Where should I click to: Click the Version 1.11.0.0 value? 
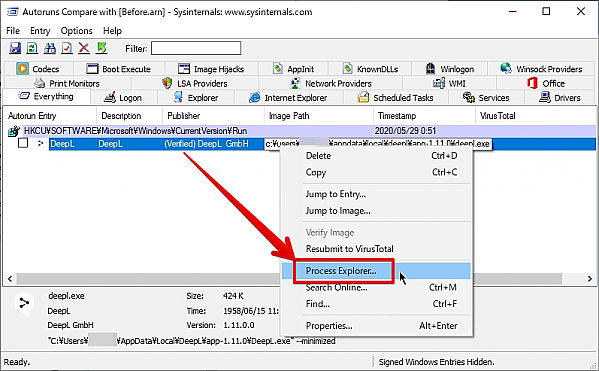point(239,325)
